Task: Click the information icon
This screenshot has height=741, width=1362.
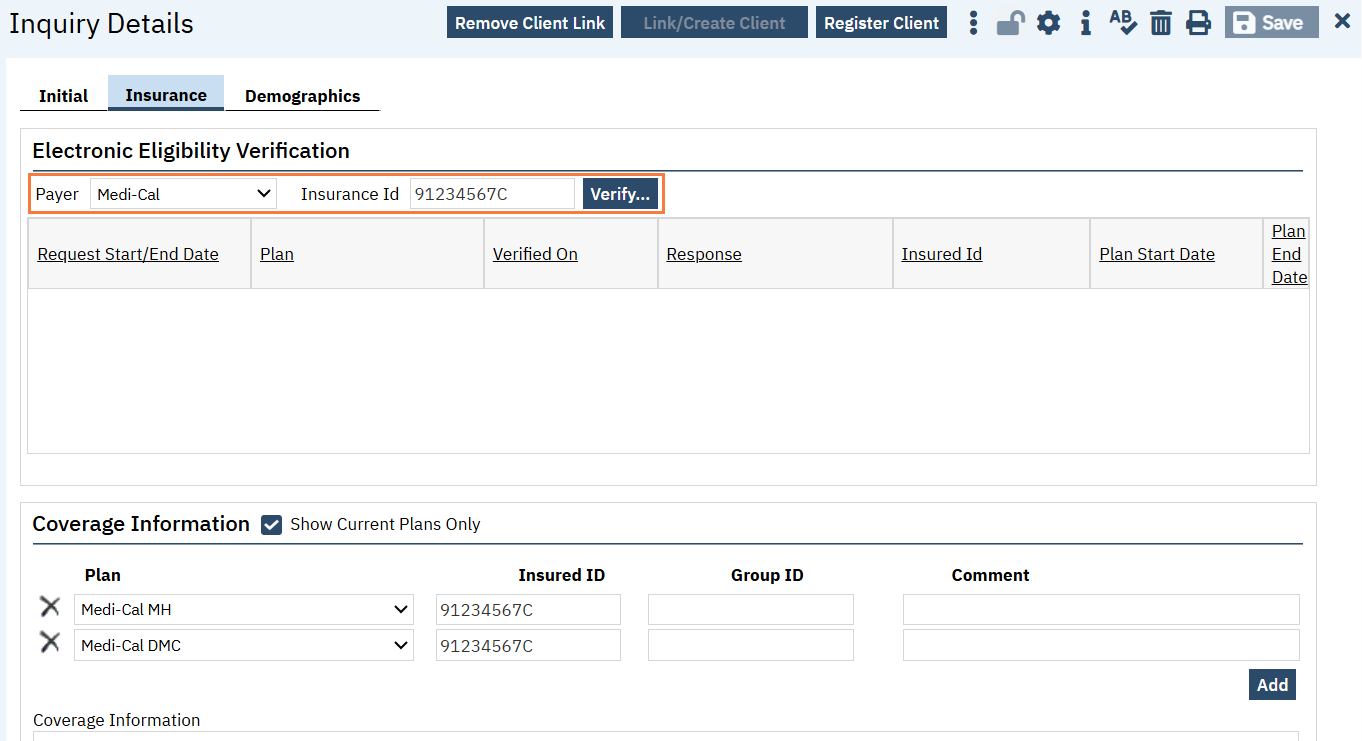Action: (1085, 23)
